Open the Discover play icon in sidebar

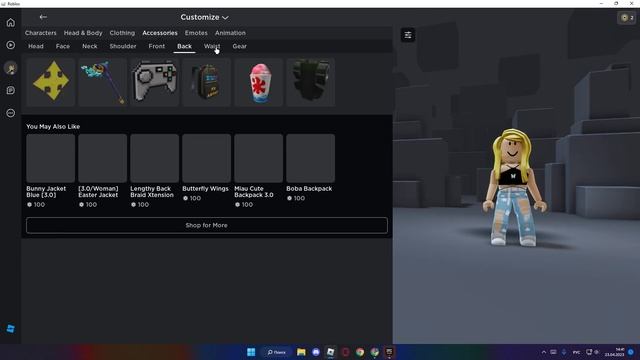[x=11, y=45]
